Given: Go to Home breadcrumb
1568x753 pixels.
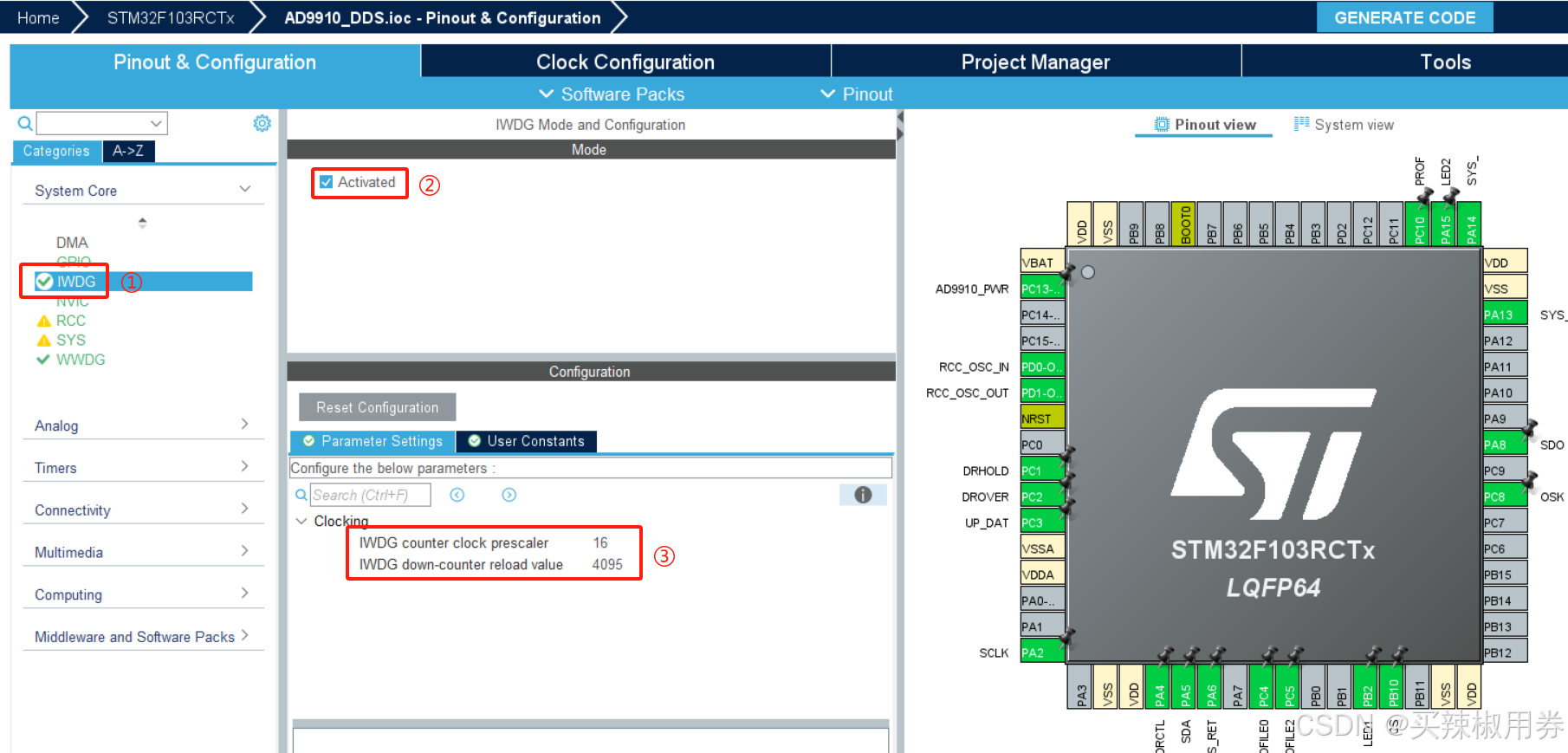Looking at the screenshot, I should click(x=38, y=17).
